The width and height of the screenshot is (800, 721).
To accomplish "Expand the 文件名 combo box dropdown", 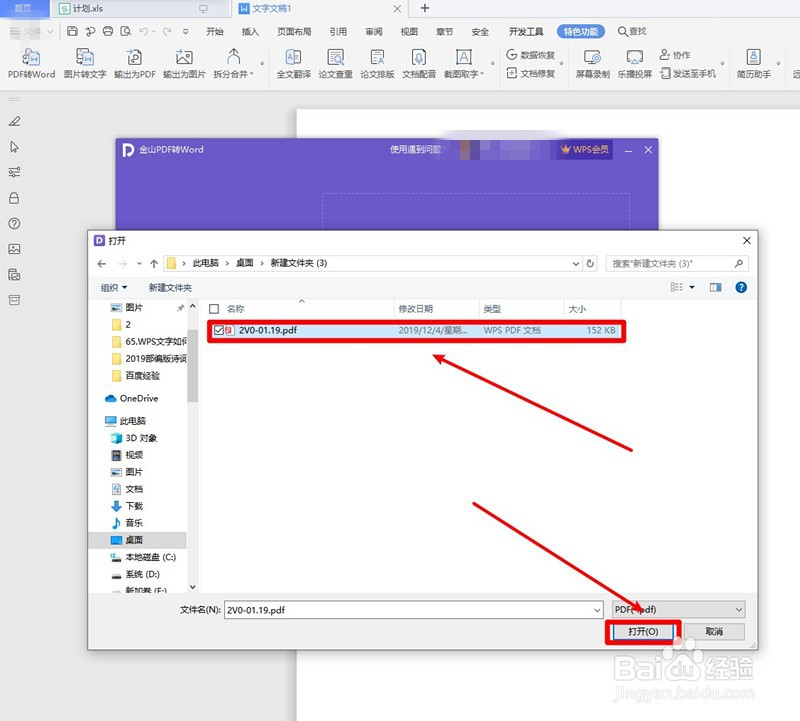I will (597, 610).
